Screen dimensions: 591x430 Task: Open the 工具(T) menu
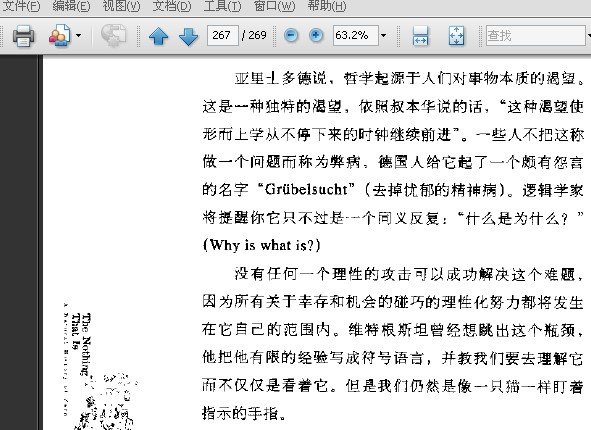[222, 6]
